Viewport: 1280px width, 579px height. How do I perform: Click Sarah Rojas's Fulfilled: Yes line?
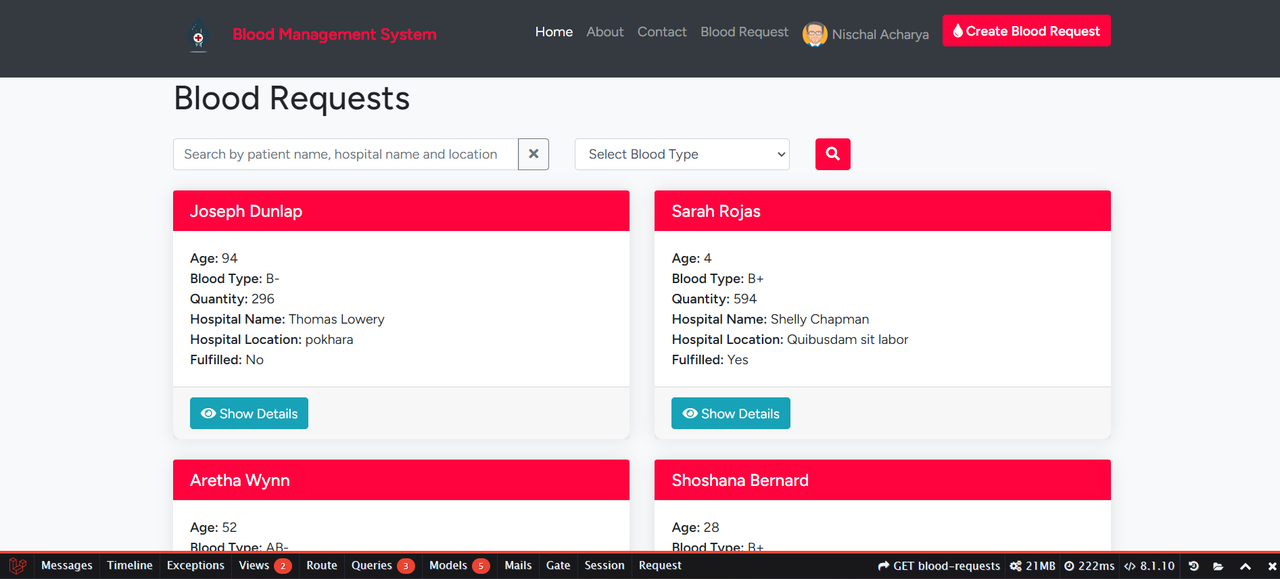[710, 359]
